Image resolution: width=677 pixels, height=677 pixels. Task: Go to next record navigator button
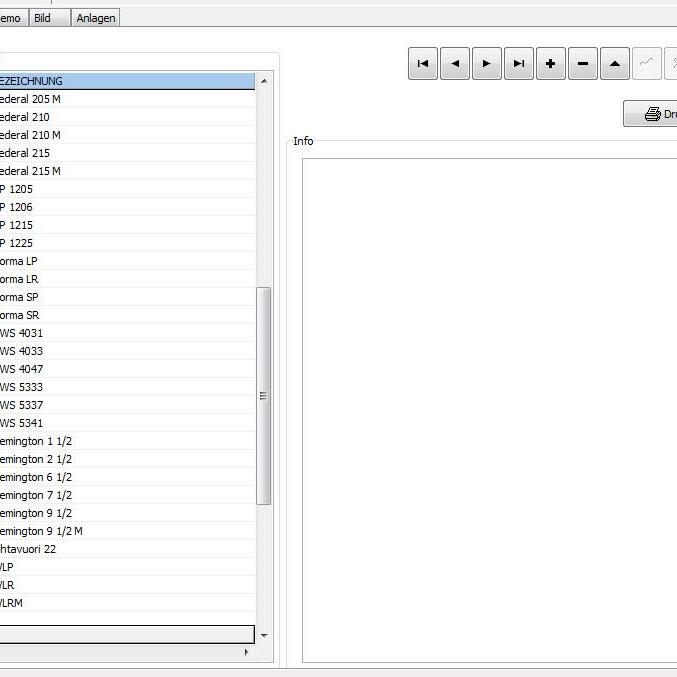tap(487, 64)
